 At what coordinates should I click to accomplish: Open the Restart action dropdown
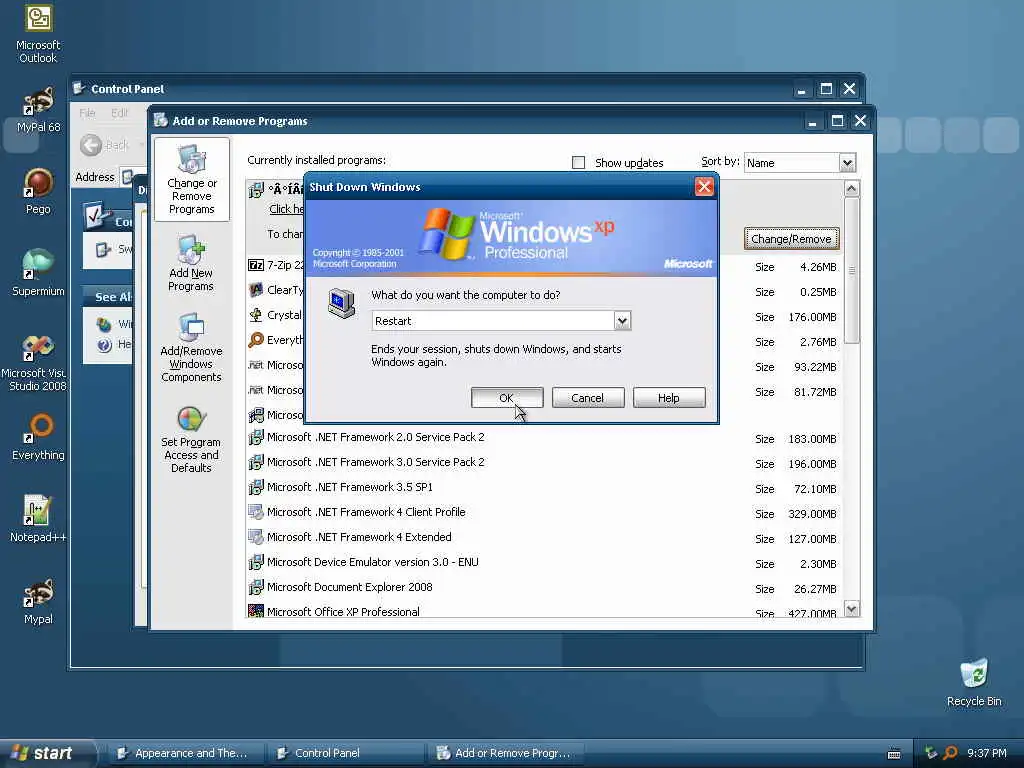coord(622,321)
